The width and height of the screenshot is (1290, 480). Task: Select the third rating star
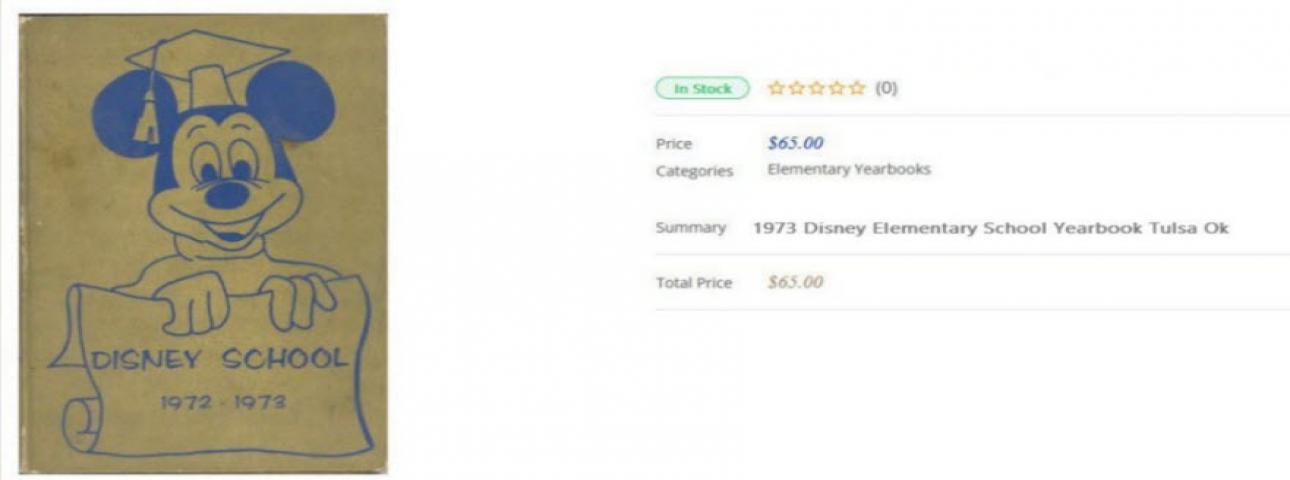tap(816, 88)
